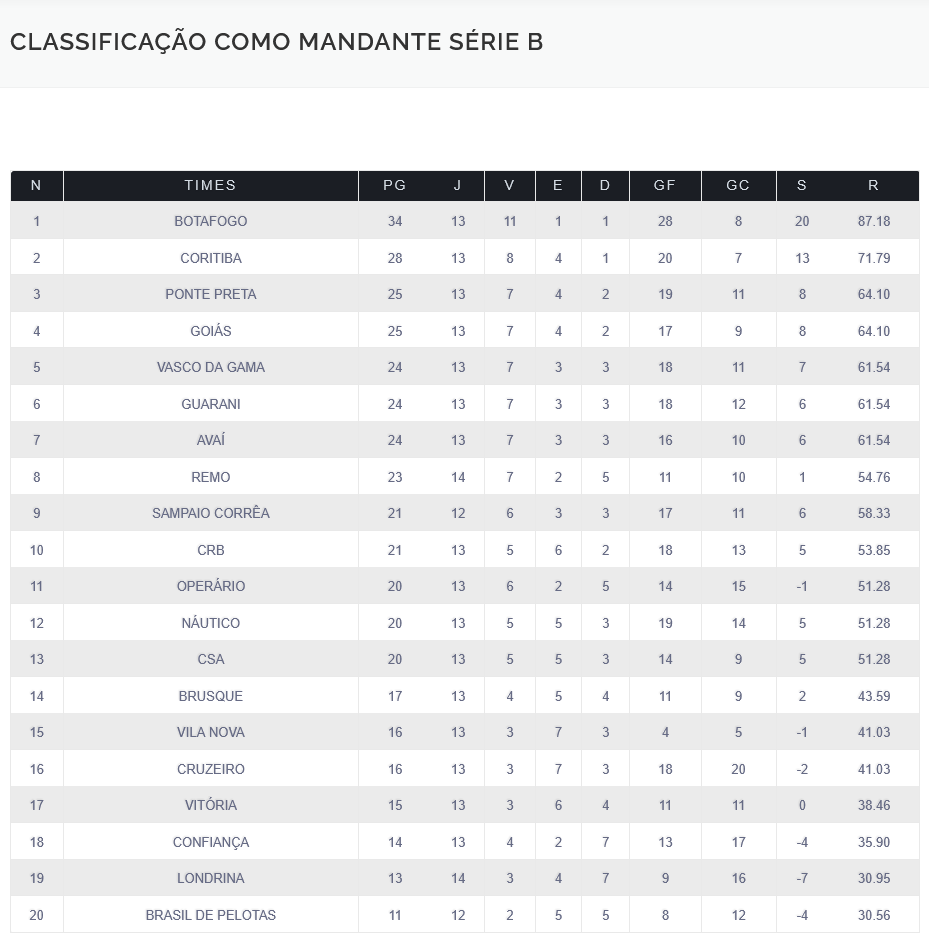This screenshot has width=929, height=943.
Task: Click the R column header
Action: (x=873, y=185)
